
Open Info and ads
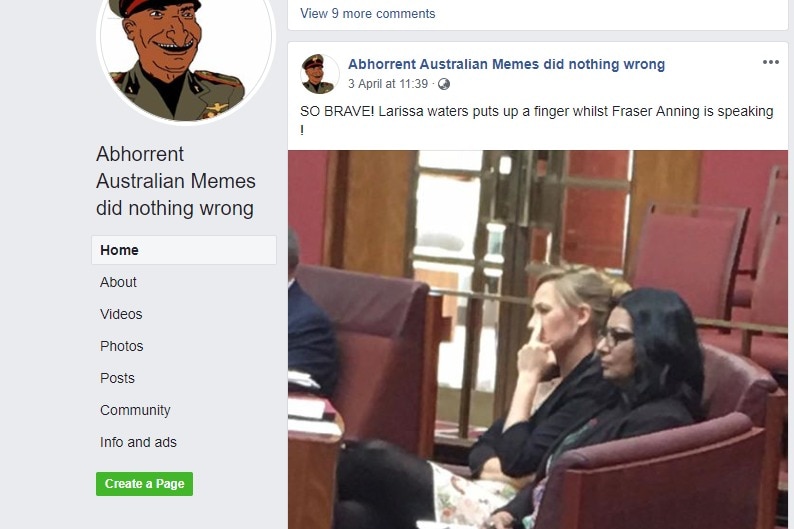coord(138,442)
